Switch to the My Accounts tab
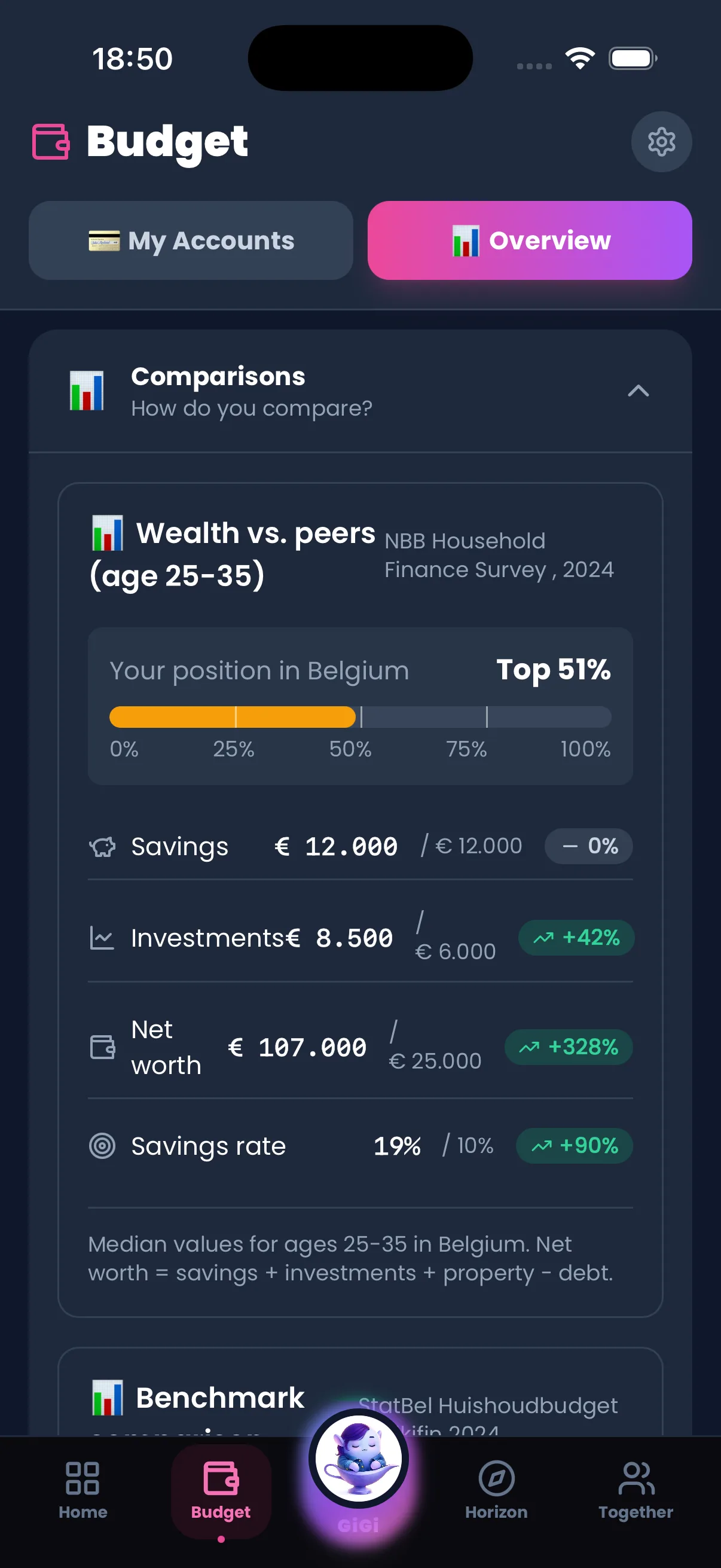721x1568 pixels. 191,240
